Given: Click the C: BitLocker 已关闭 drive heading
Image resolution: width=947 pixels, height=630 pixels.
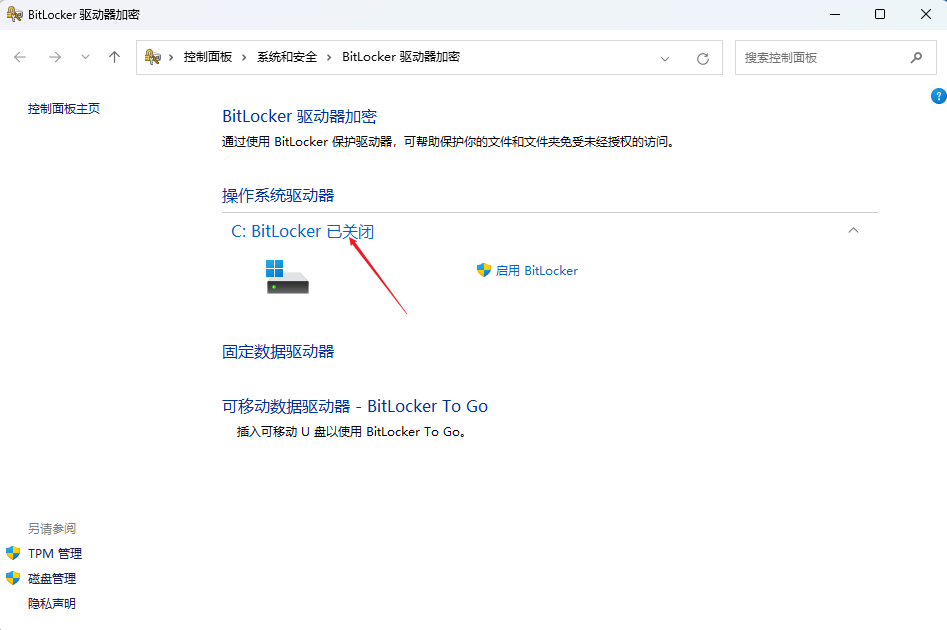Looking at the screenshot, I should (x=303, y=231).
